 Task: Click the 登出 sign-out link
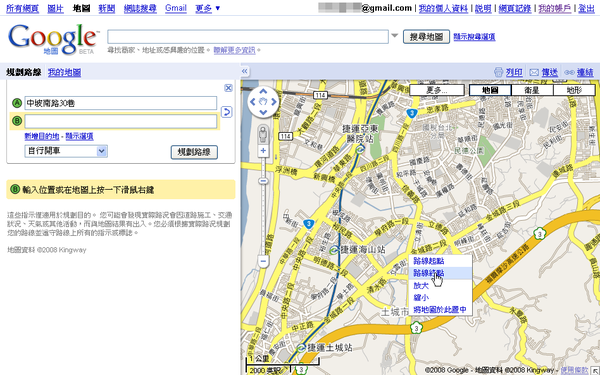586,8
